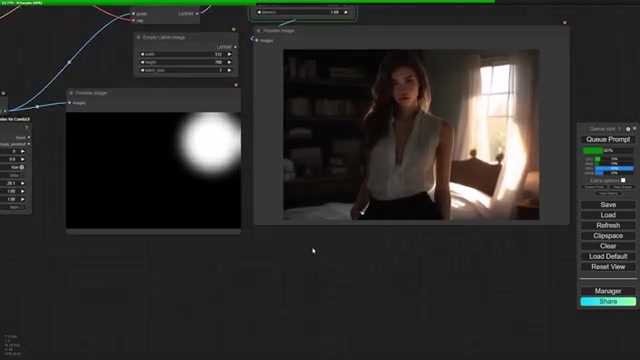640x360 pixels.
Task: Open the settings gear in the queue panel
Action: pos(628,129)
